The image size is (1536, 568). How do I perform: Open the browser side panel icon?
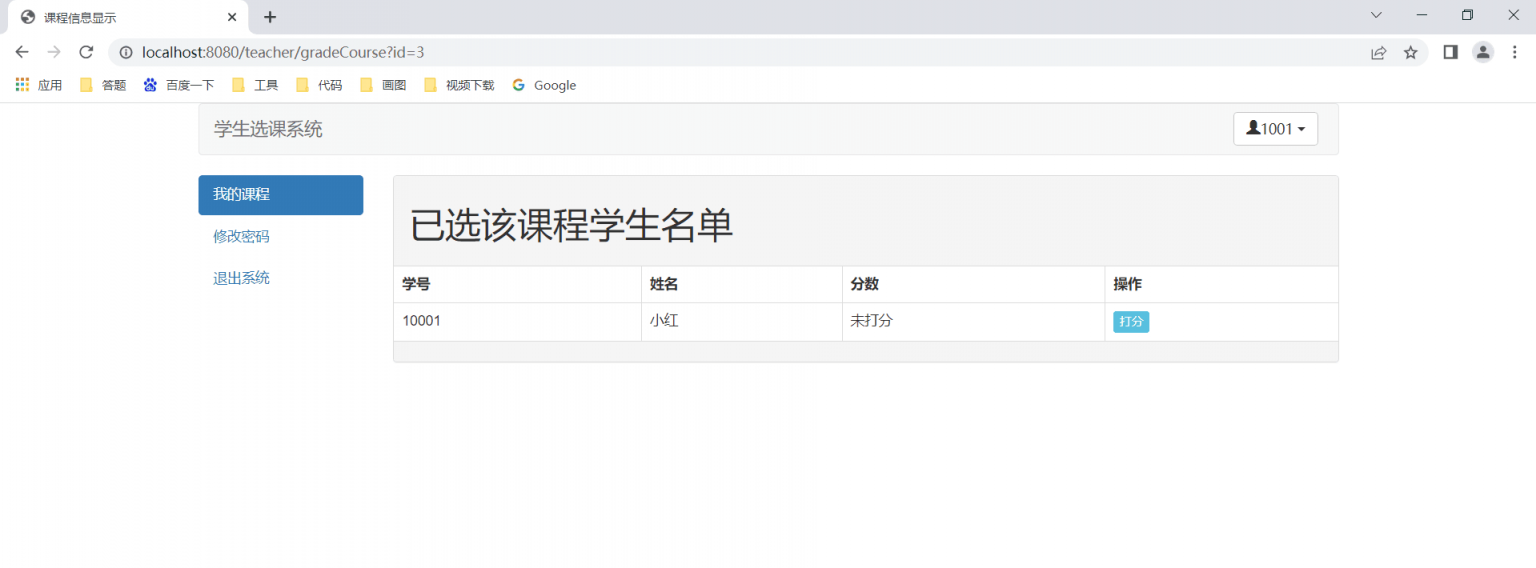point(1451,52)
